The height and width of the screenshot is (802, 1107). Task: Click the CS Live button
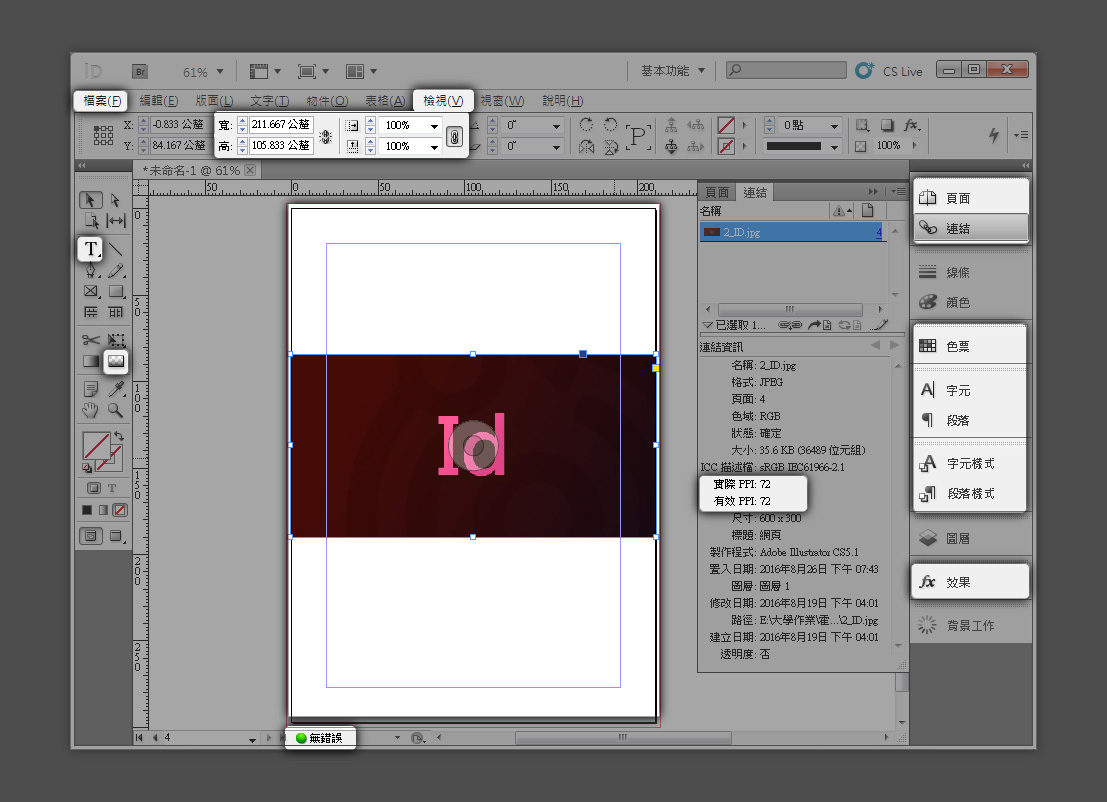click(x=890, y=71)
